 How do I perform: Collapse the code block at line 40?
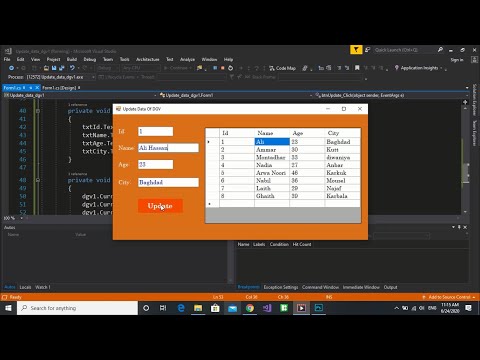pyautogui.click(x=38, y=111)
